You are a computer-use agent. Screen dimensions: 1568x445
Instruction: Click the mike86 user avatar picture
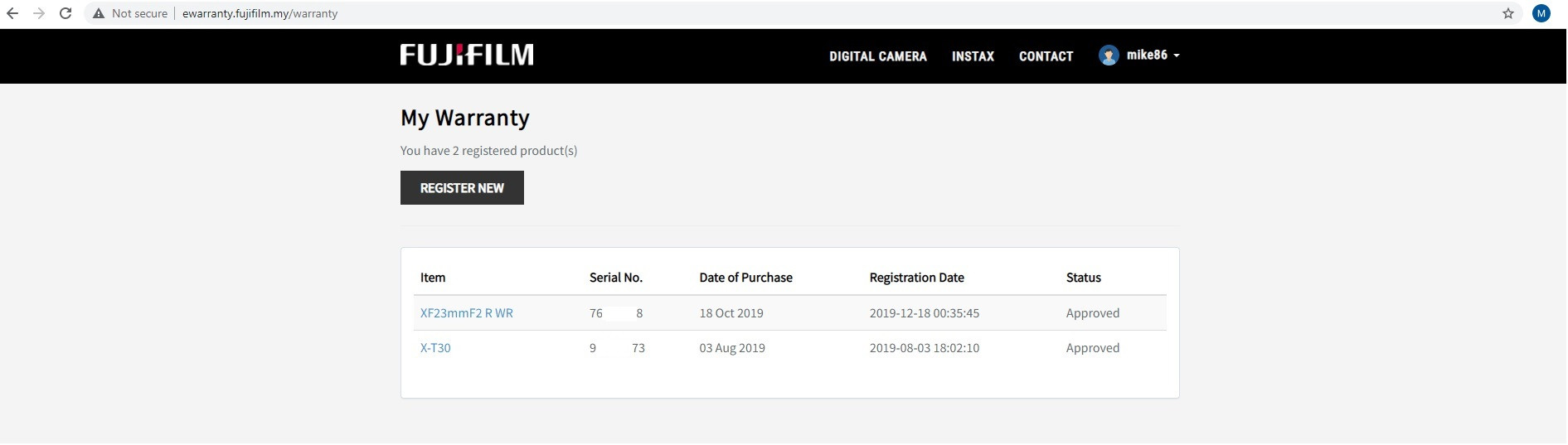[x=1109, y=56]
